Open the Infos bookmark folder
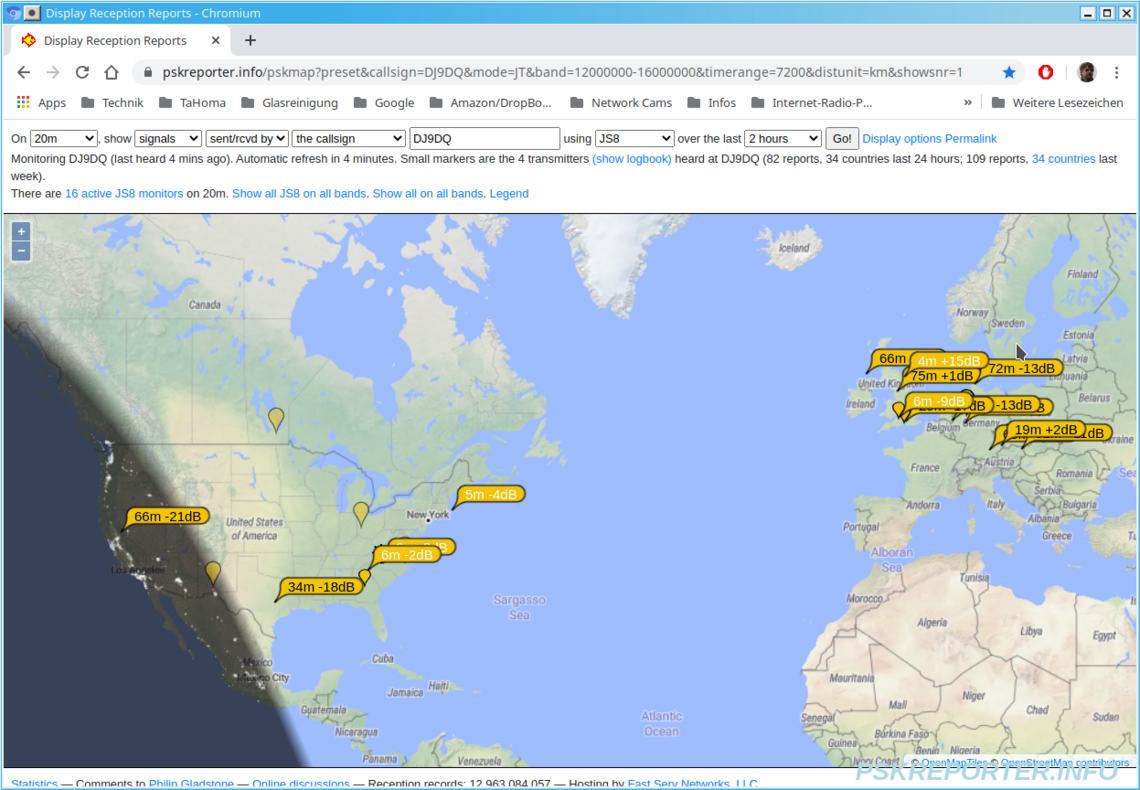The height and width of the screenshot is (790, 1140). pos(712,102)
